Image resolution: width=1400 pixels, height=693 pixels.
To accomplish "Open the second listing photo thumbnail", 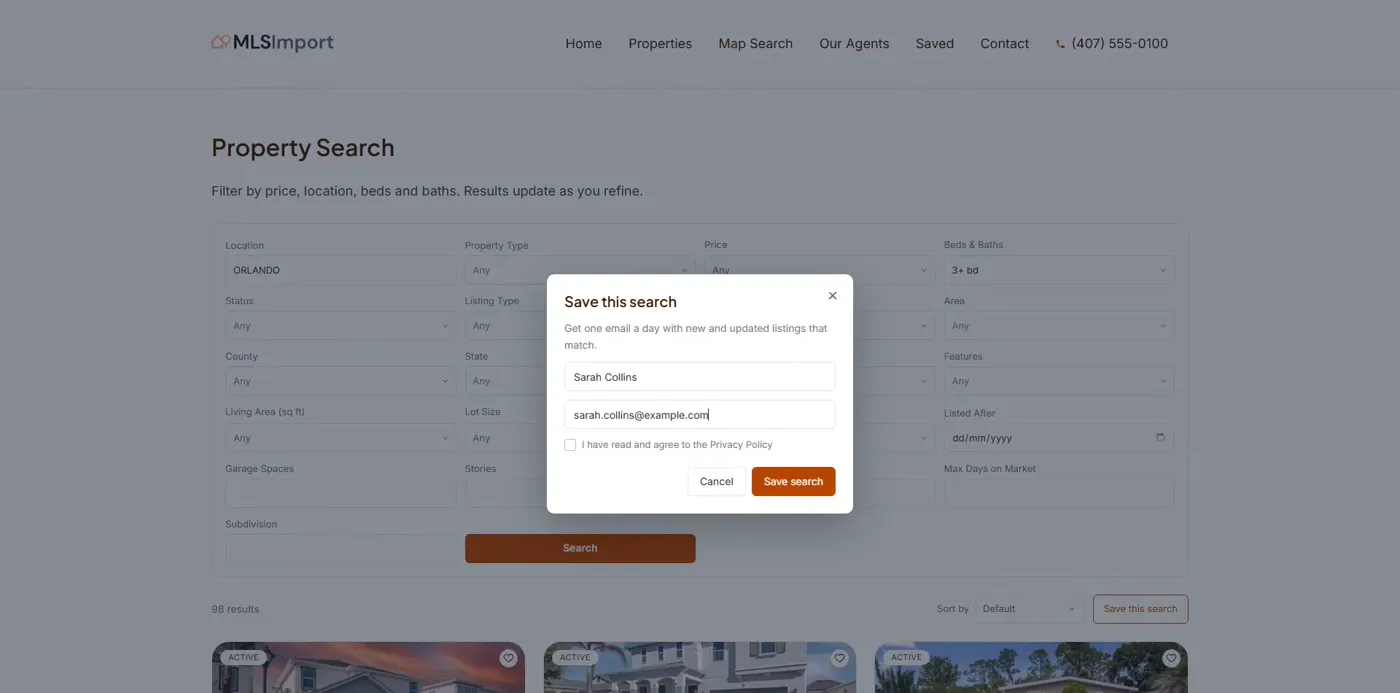I will (x=700, y=668).
